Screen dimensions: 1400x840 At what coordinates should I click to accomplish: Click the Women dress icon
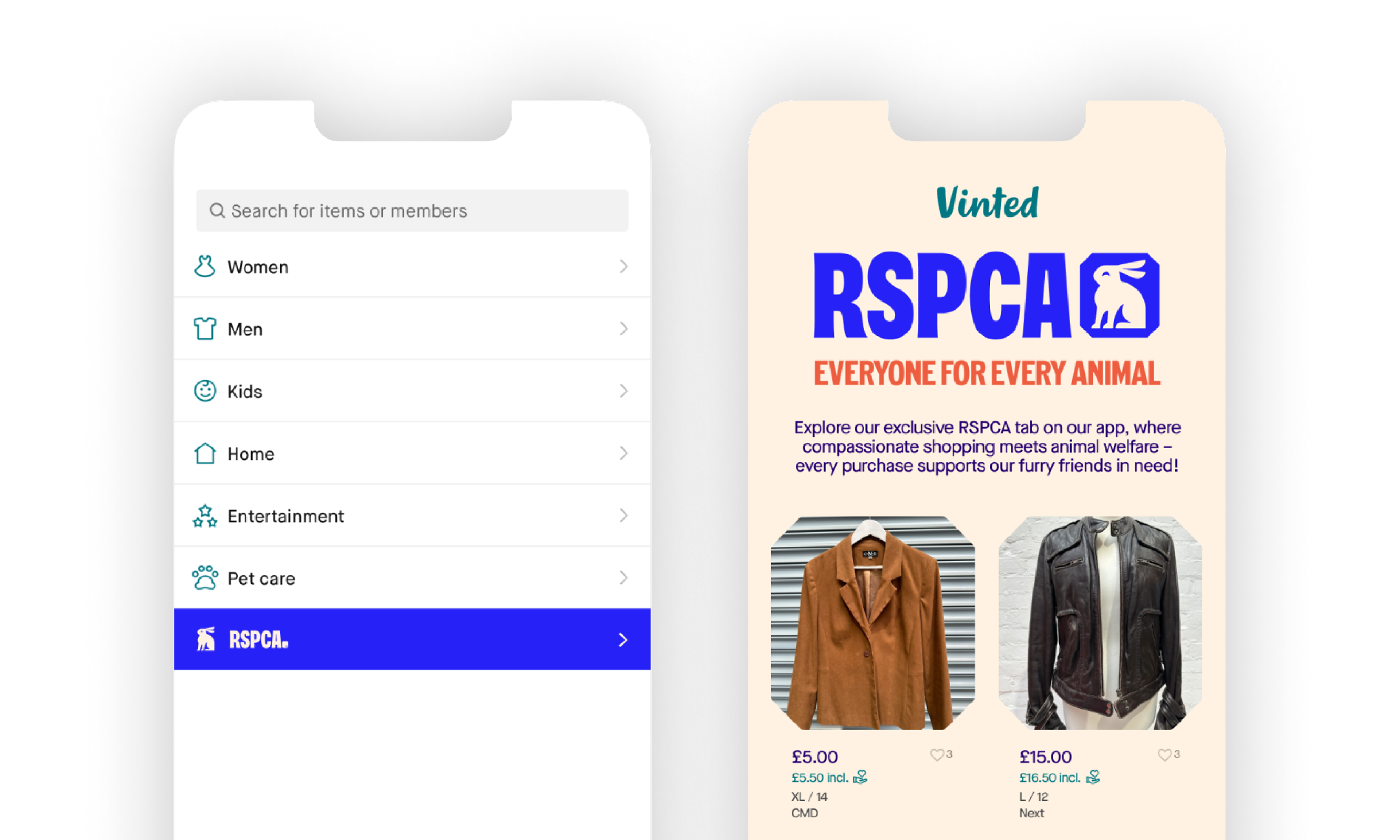[205, 267]
